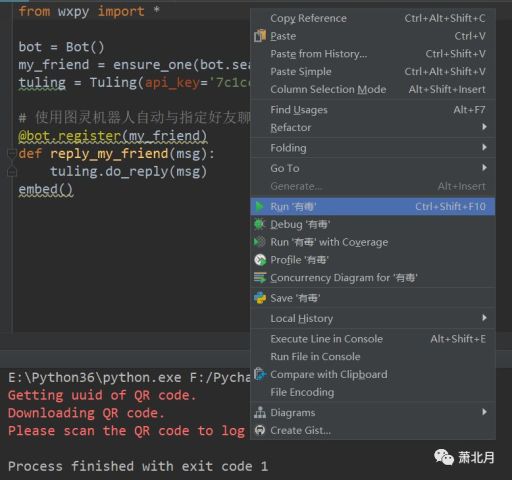Click 'Please scan the QR code' output
512x480 pixels.
click(127, 431)
